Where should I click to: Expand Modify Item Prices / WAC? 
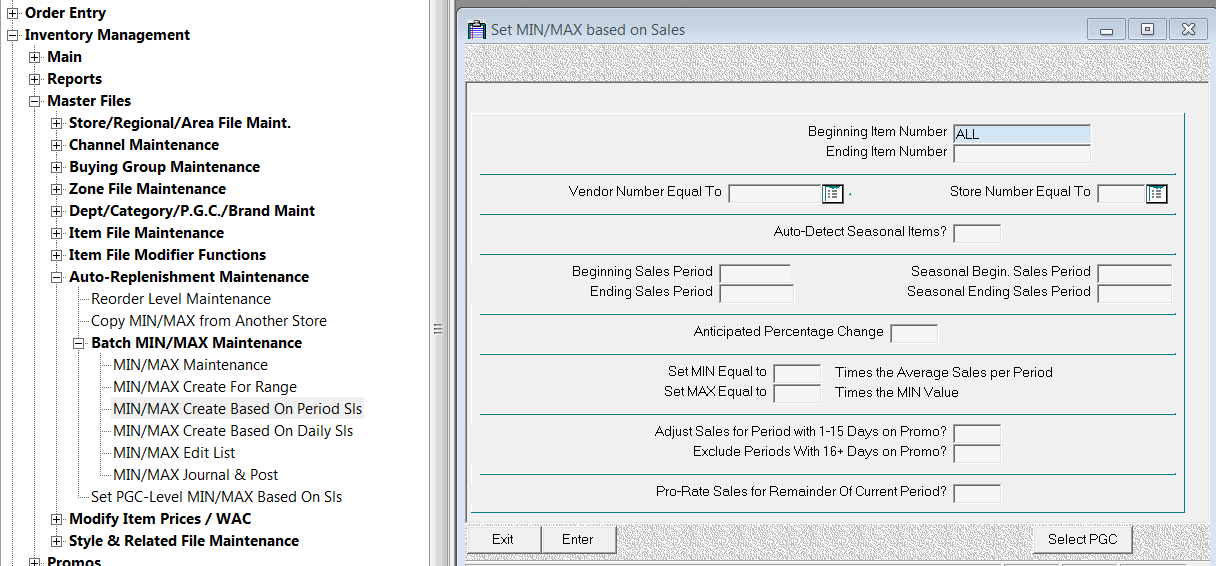click(x=57, y=519)
